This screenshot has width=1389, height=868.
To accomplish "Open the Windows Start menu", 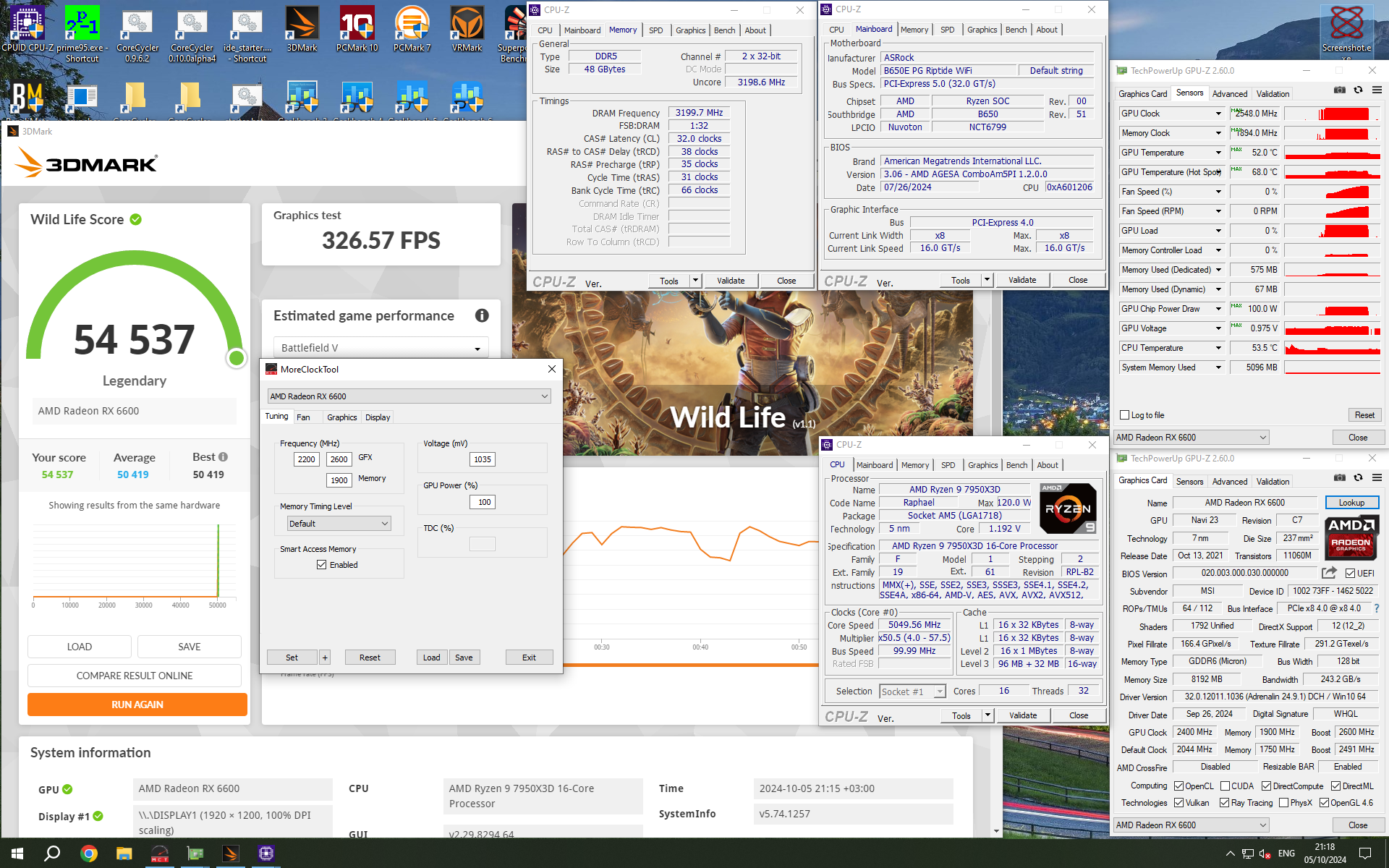I will tap(17, 854).
